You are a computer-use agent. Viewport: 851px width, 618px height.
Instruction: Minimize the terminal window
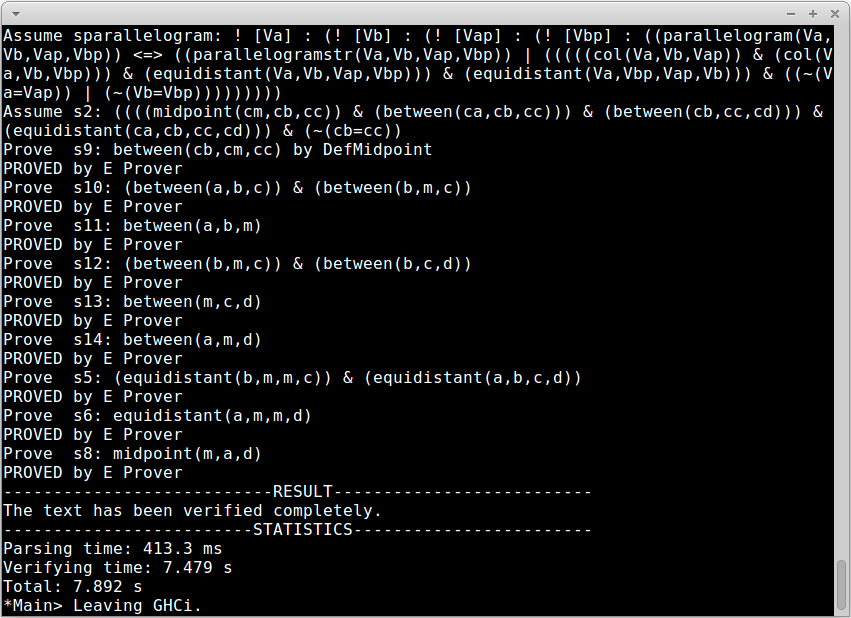tap(793, 13)
